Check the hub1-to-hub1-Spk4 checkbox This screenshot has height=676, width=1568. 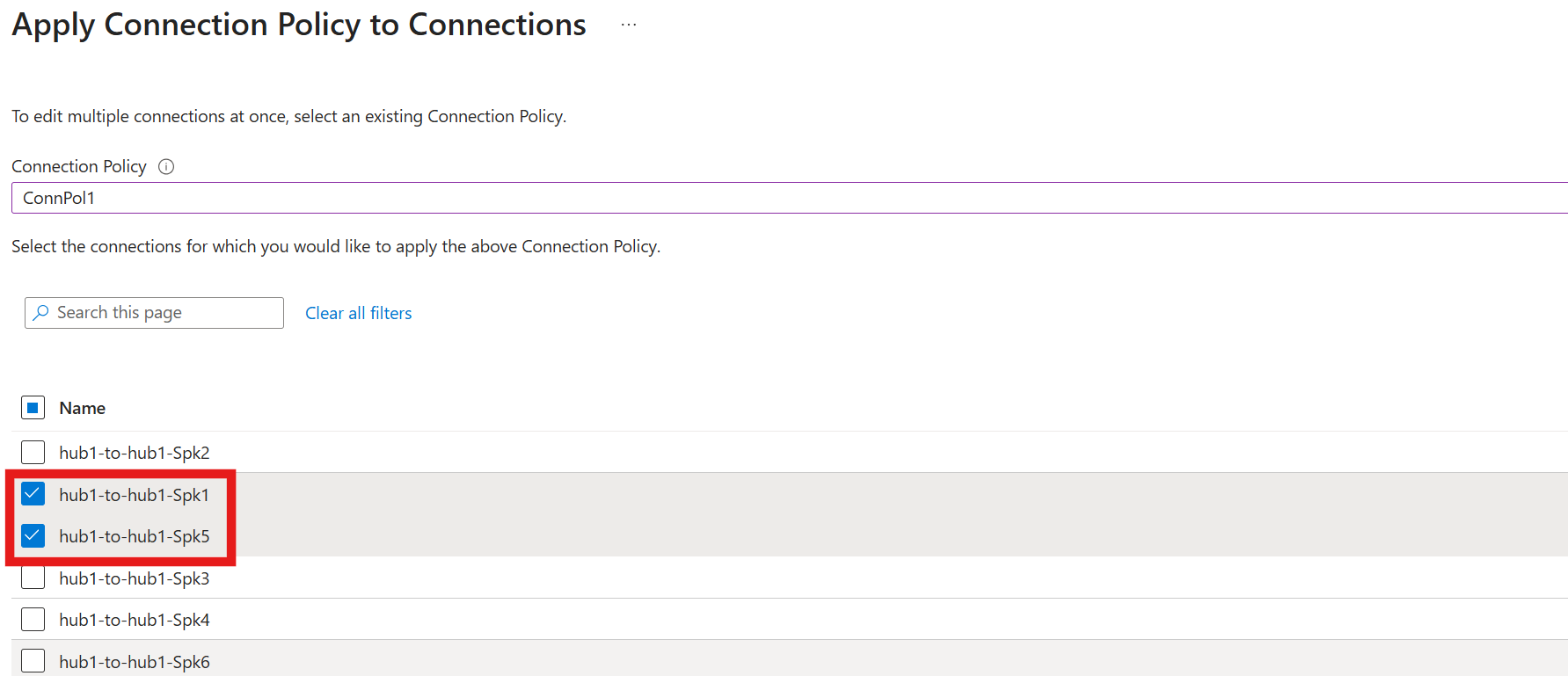point(33,619)
